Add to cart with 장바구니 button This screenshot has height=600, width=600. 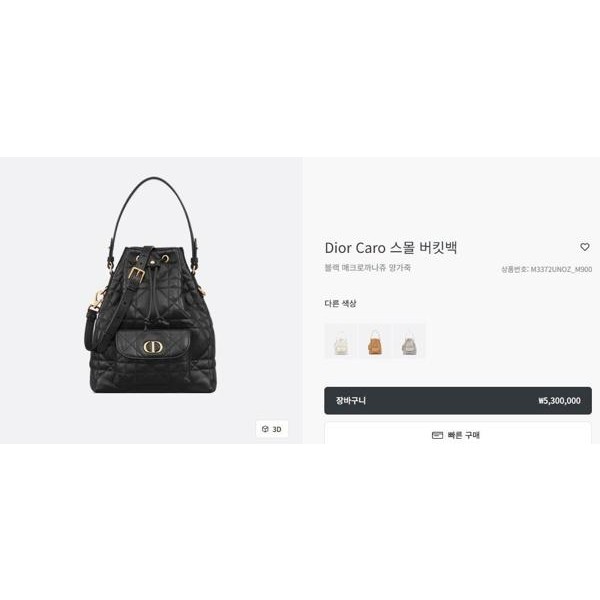point(458,401)
